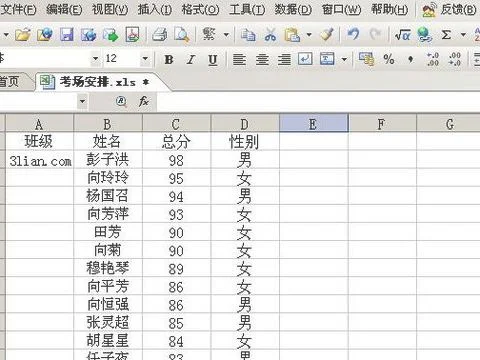Open the 窗口(W) menu

click(x=341, y=9)
